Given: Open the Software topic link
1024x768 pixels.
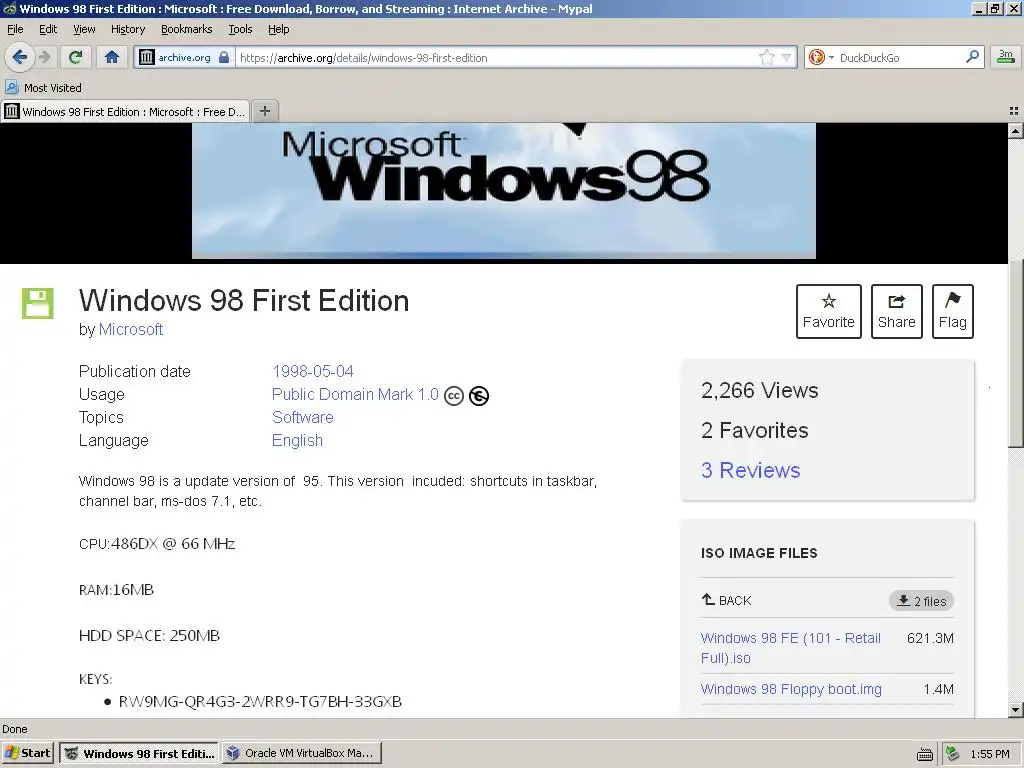Looking at the screenshot, I should pyautogui.click(x=302, y=417).
